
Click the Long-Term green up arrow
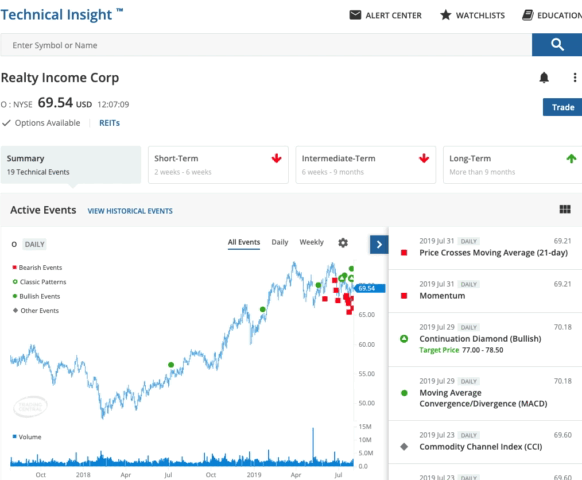pos(571,159)
